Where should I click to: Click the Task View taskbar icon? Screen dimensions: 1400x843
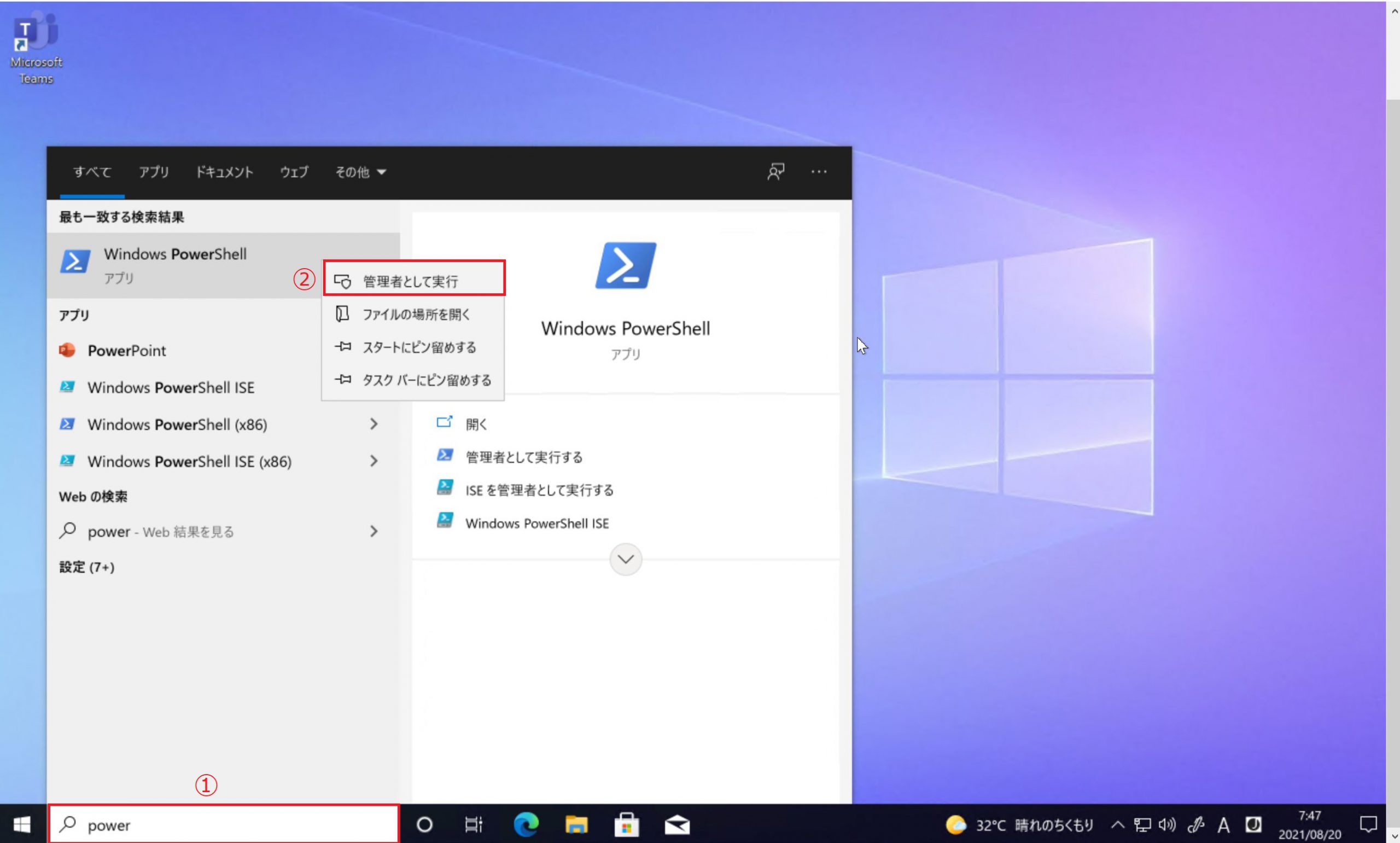(x=474, y=824)
